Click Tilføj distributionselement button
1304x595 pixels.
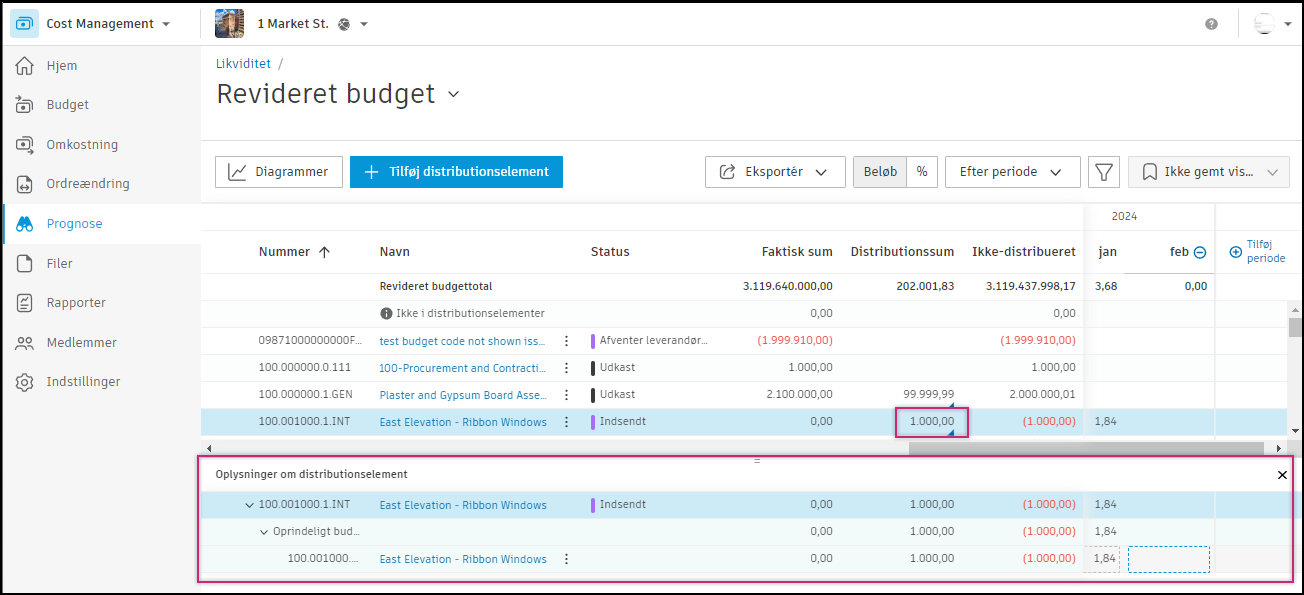point(456,172)
